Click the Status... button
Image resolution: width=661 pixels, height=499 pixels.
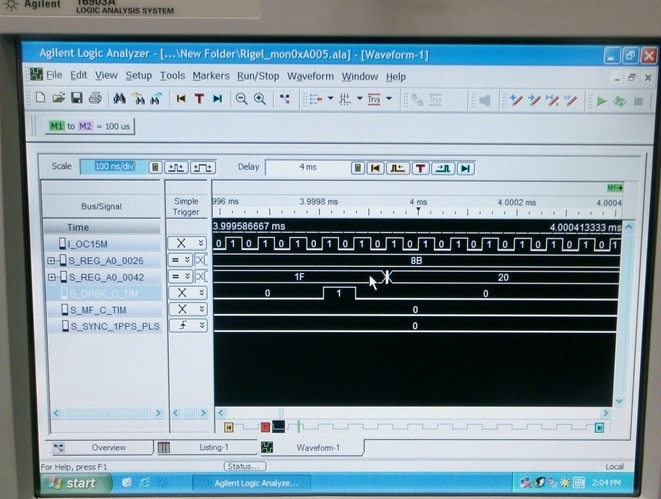244,466
